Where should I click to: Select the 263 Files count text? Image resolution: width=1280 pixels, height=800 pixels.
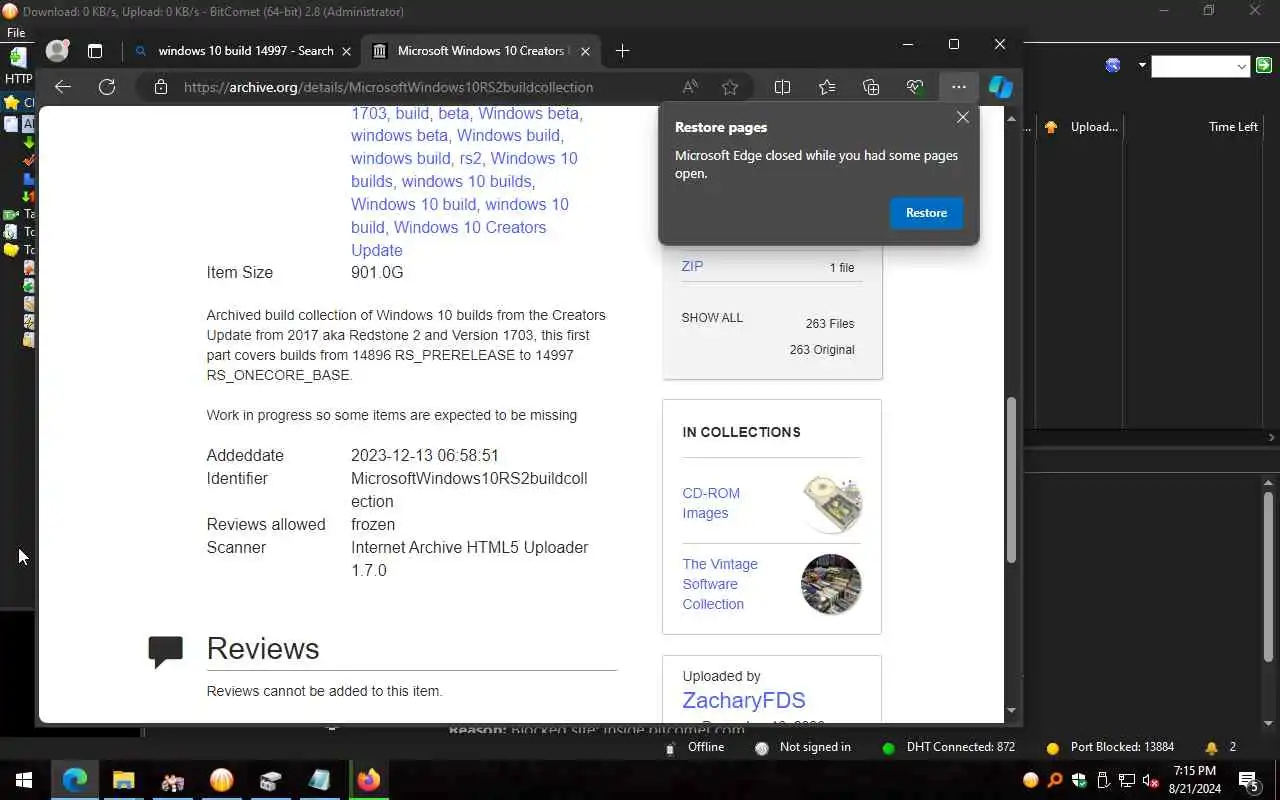(x=830, y=324)
